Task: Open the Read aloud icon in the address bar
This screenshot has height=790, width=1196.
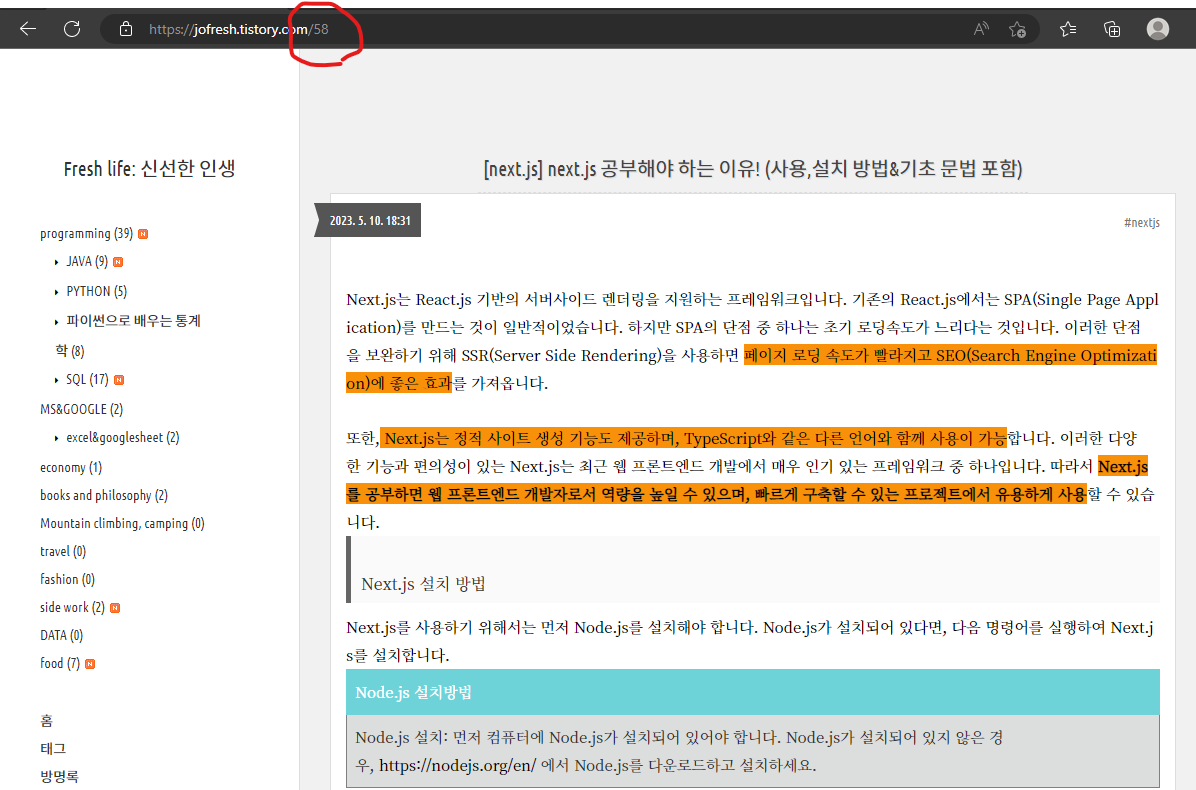Action: (981, 29)
